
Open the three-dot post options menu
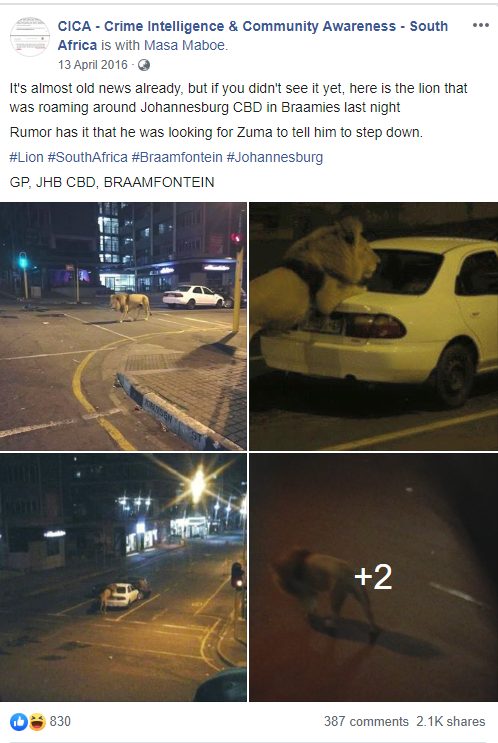tap(480, 26)
